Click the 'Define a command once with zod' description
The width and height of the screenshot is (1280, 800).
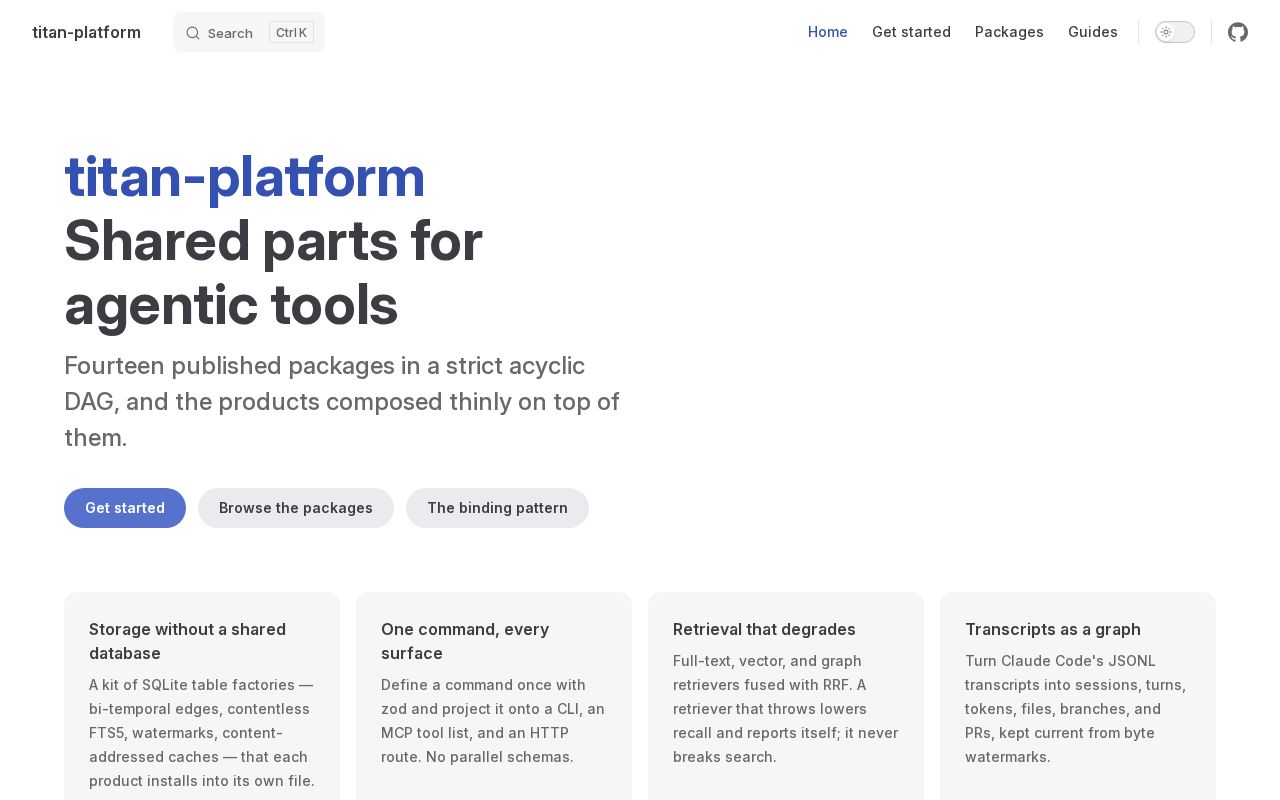pyautogui.click(x=493, y=721)
